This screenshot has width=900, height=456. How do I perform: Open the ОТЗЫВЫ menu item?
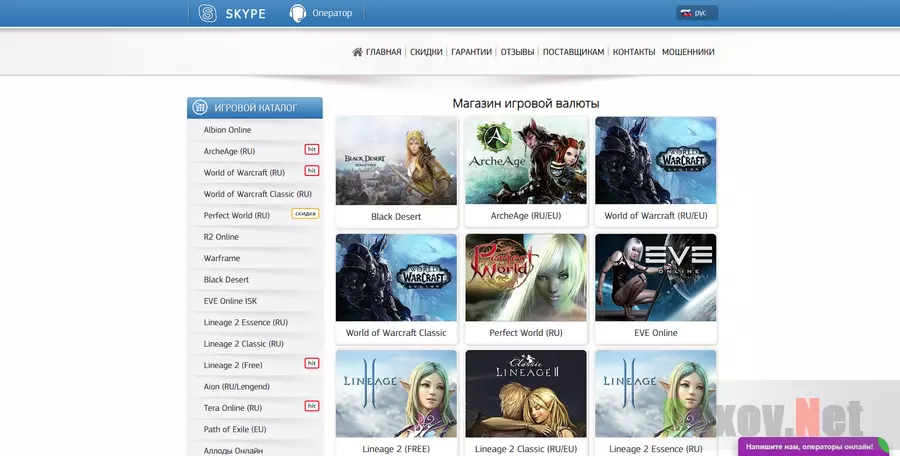coord(517,52)
